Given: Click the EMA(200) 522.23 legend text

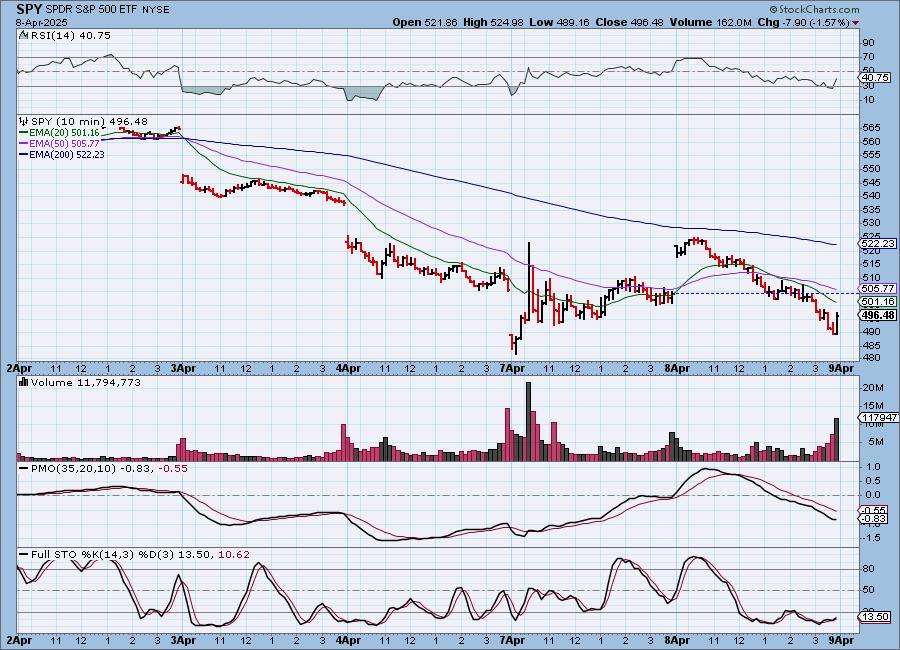Looking at the screenshot, I should [x=67, y=154].
